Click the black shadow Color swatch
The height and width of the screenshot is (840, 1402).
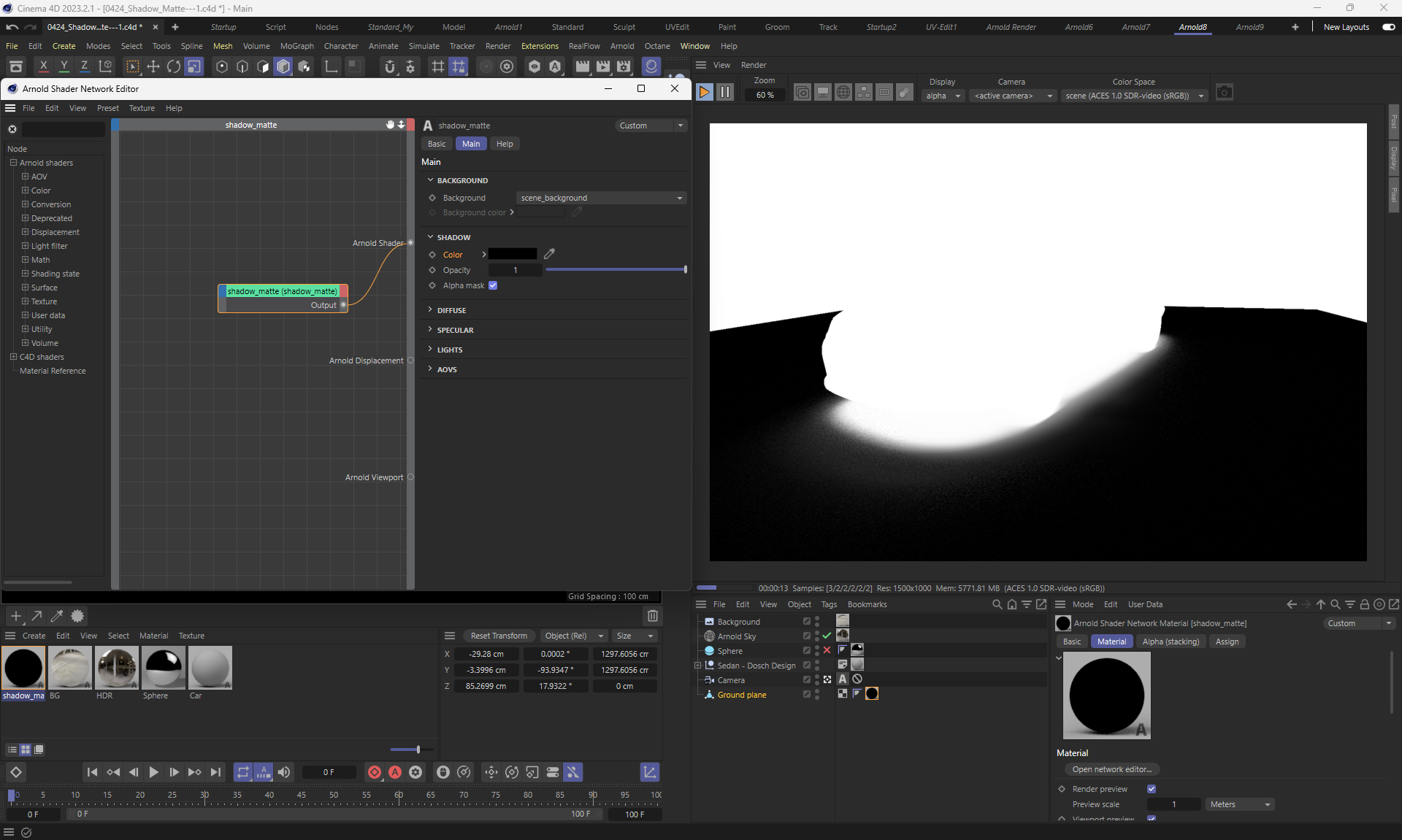[513, 254]
